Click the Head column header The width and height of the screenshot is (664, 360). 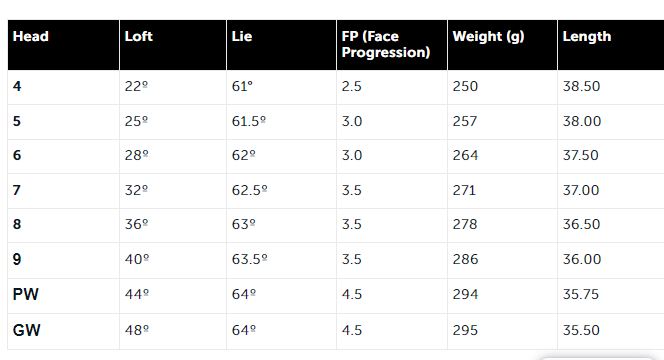pos(30,36)
